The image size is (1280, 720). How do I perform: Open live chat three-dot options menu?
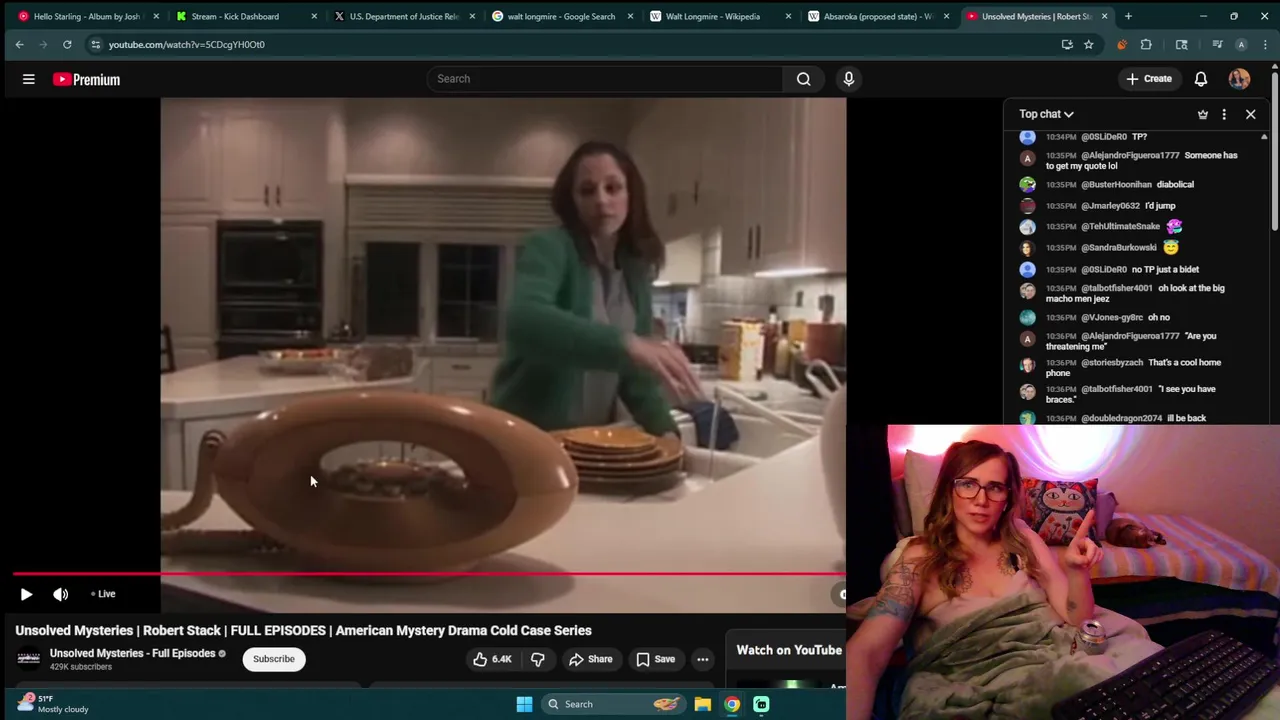pos(1224,114)
